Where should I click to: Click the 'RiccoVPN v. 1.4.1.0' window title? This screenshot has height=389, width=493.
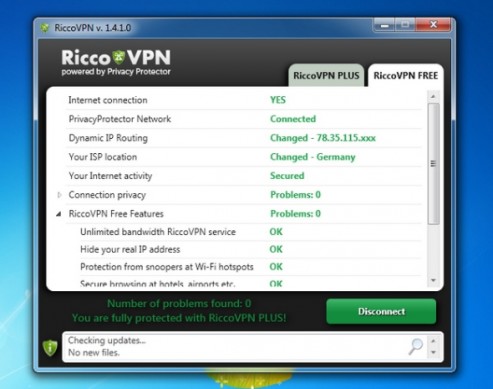(x=93, y=28)
